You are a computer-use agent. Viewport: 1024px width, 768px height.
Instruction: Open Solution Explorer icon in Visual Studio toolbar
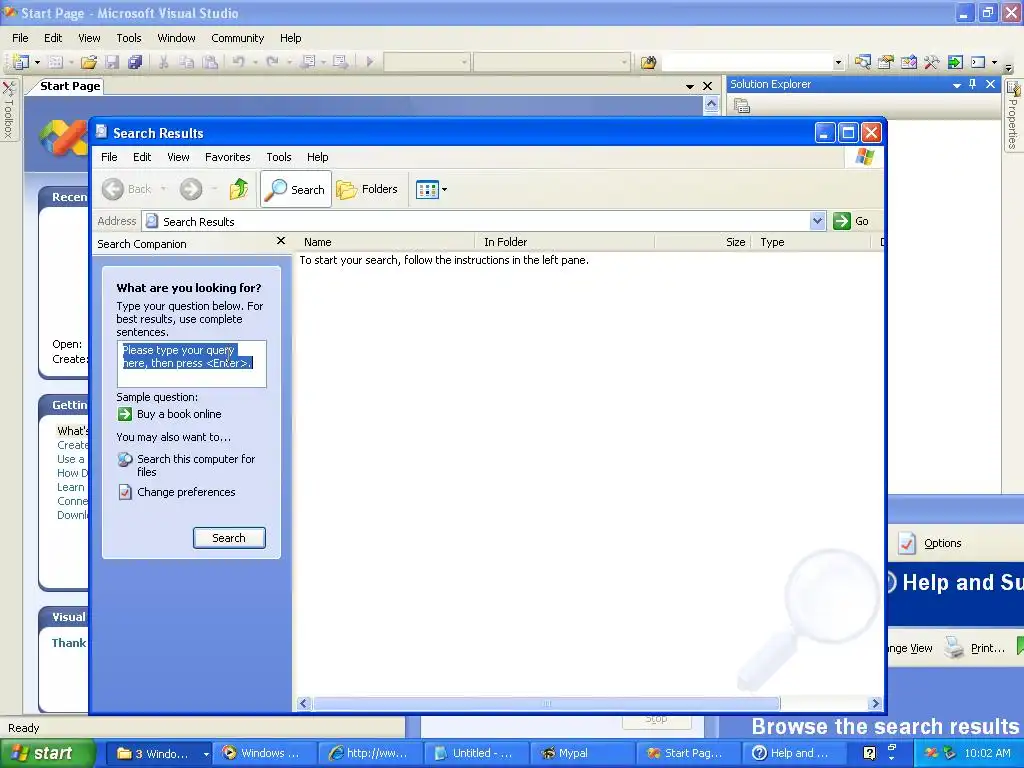[x=863, y=62]
